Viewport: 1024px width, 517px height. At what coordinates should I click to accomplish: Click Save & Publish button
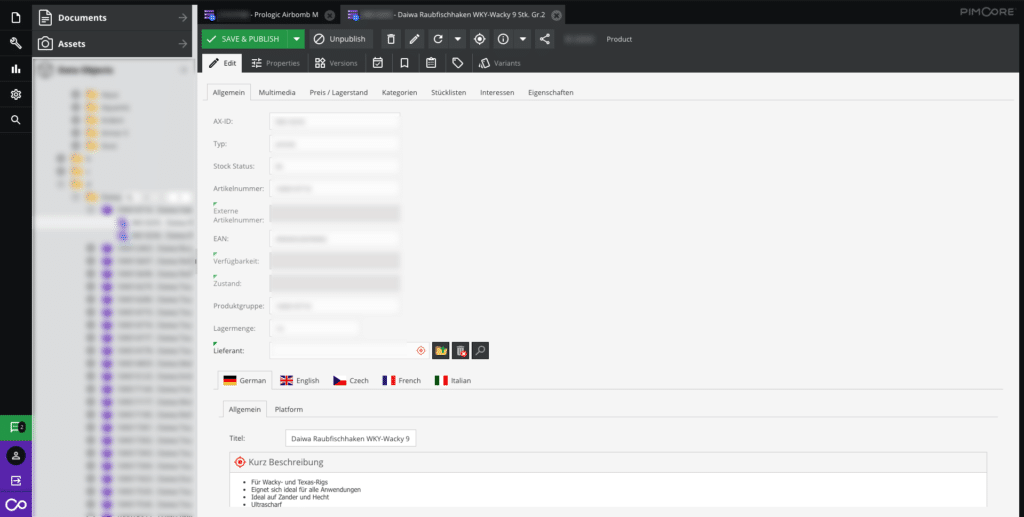(x=245, y=39)
